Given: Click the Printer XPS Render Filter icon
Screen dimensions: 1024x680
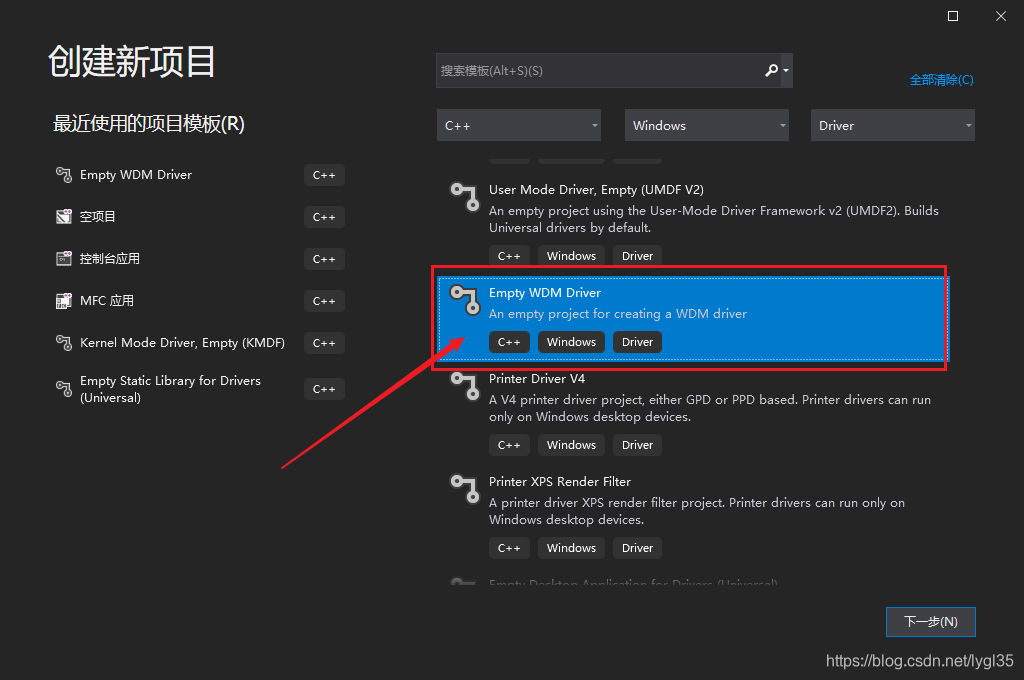Looking at the screenshot, I should tap(465, 489).
